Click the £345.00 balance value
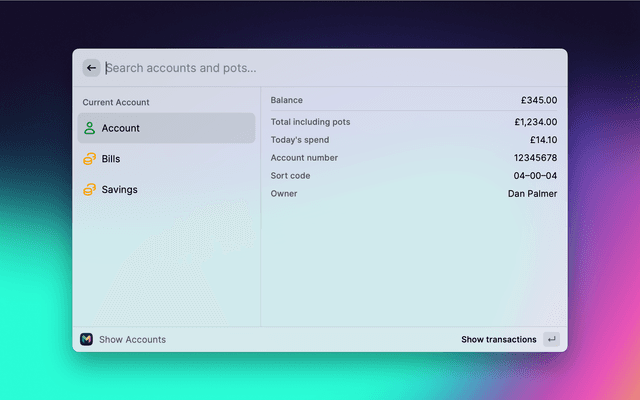The height and width of the screenshot is (400, 640). point(539,100)
